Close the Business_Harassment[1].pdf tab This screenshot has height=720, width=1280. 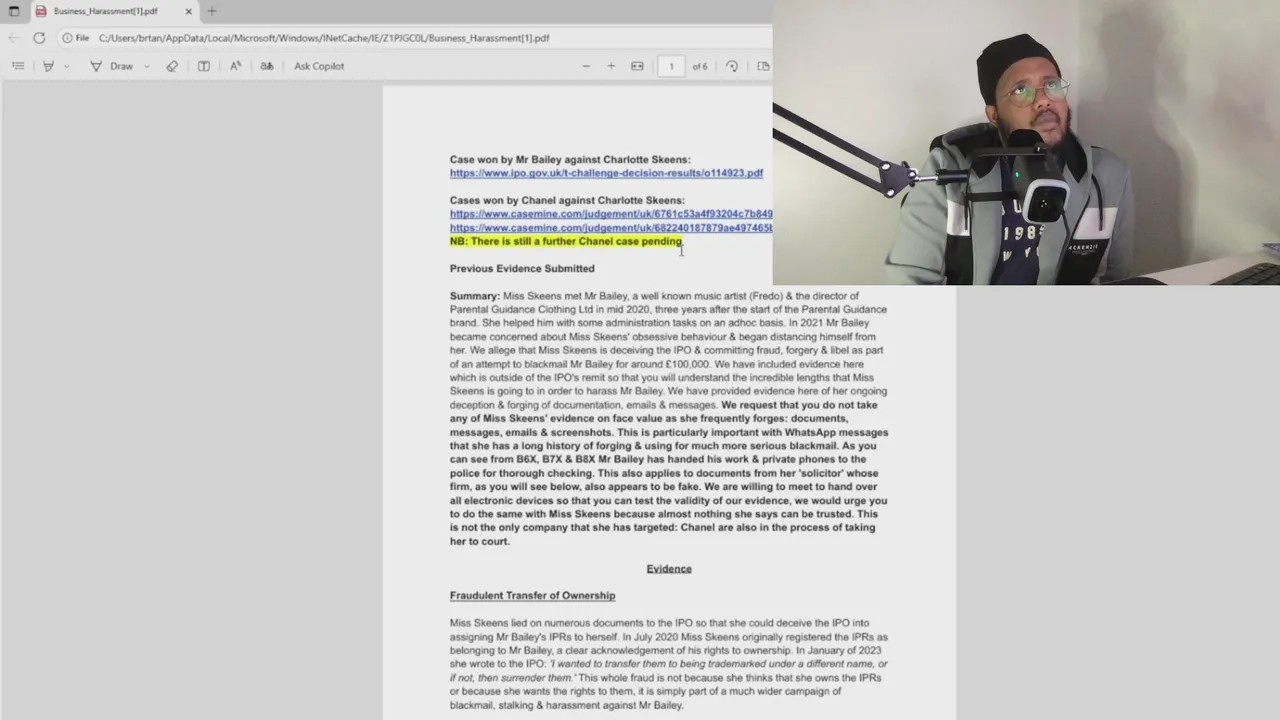click(189, 11)
